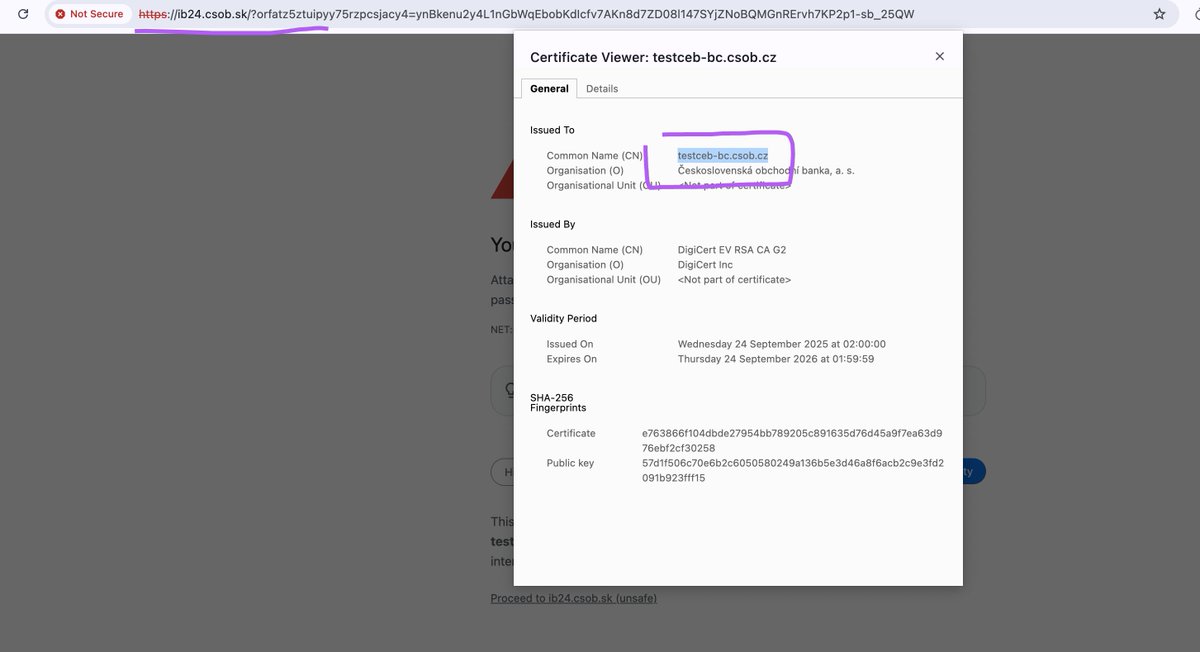1200x652 pixels.
Task: Click the Issued On label
Action: point(569,344)
